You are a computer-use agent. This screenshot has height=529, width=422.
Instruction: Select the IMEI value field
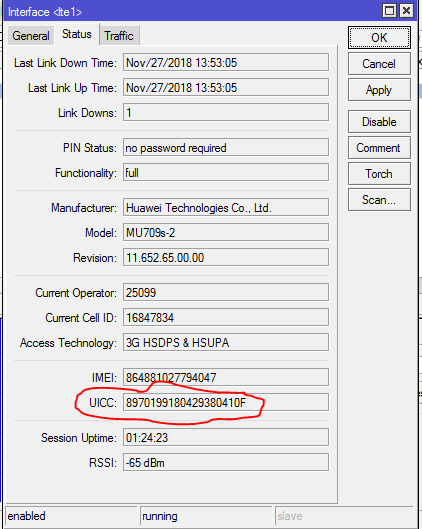pos(226,377)
